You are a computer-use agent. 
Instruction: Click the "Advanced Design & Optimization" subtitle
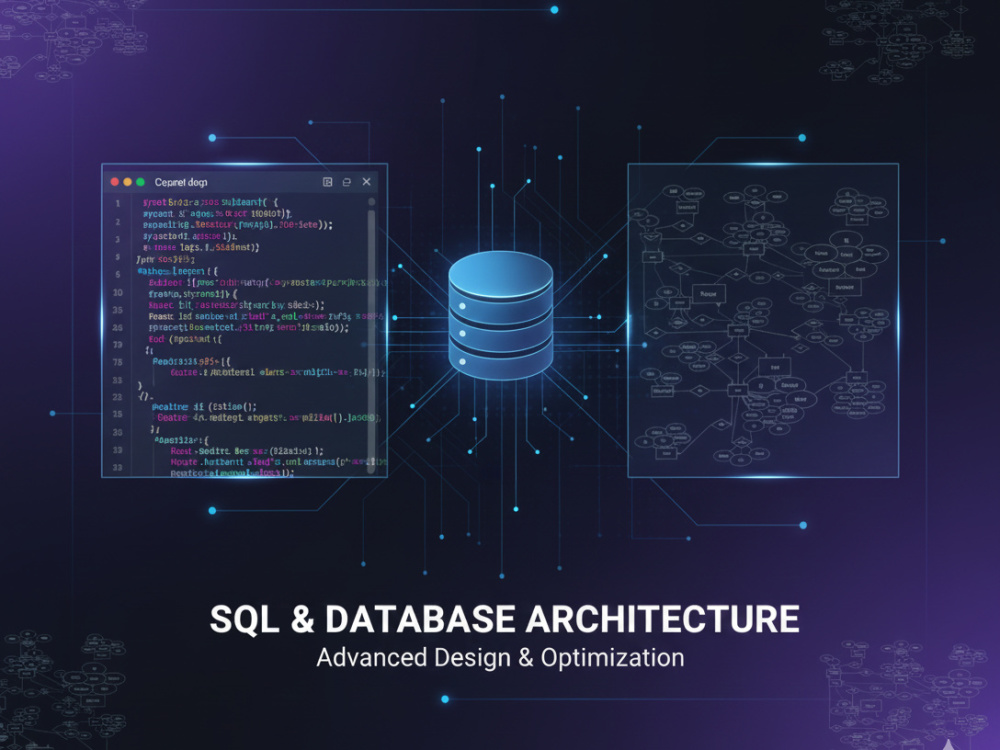[x=501, y=658]
